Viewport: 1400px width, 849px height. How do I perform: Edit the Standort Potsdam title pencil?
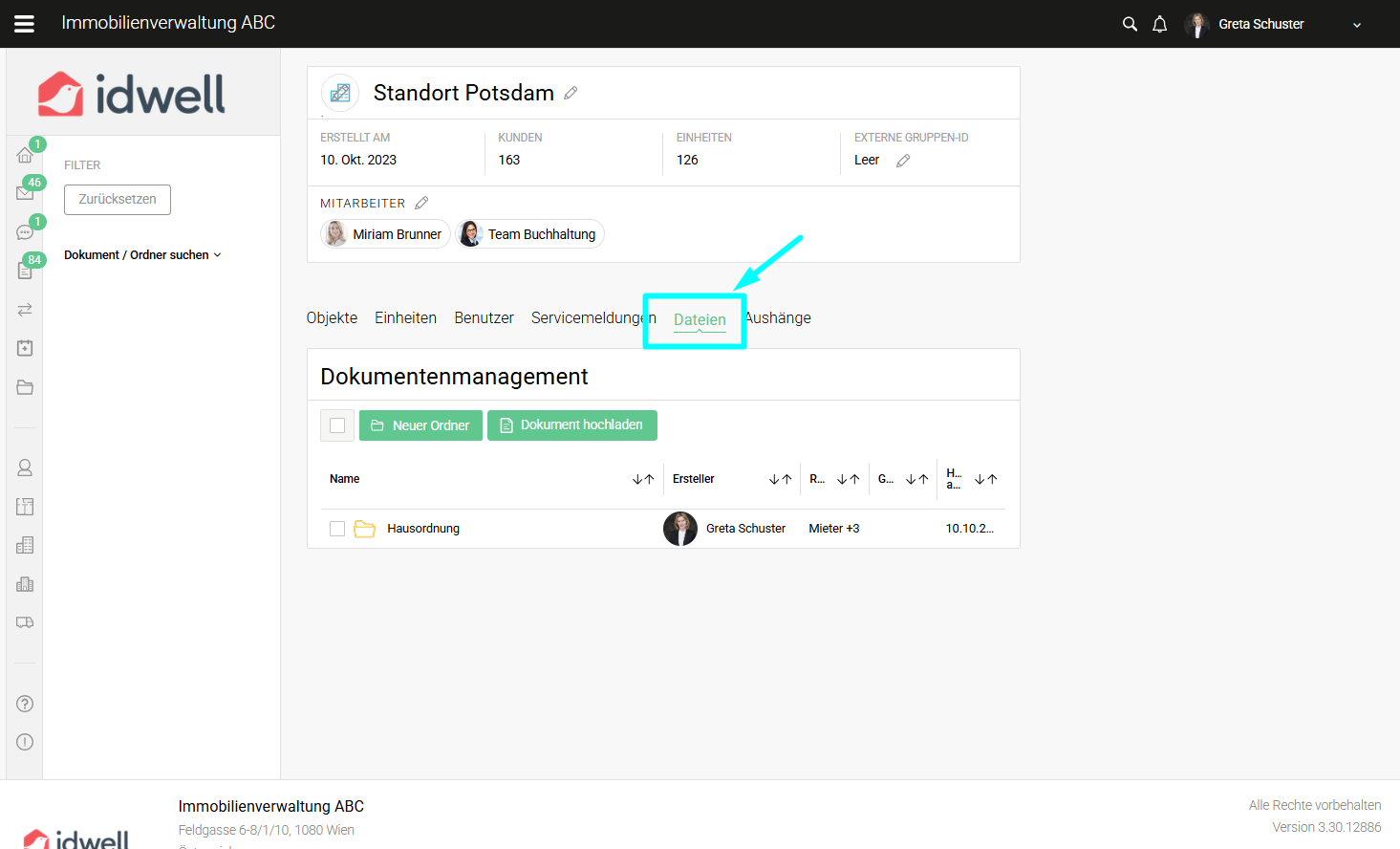tap(571, 93)
